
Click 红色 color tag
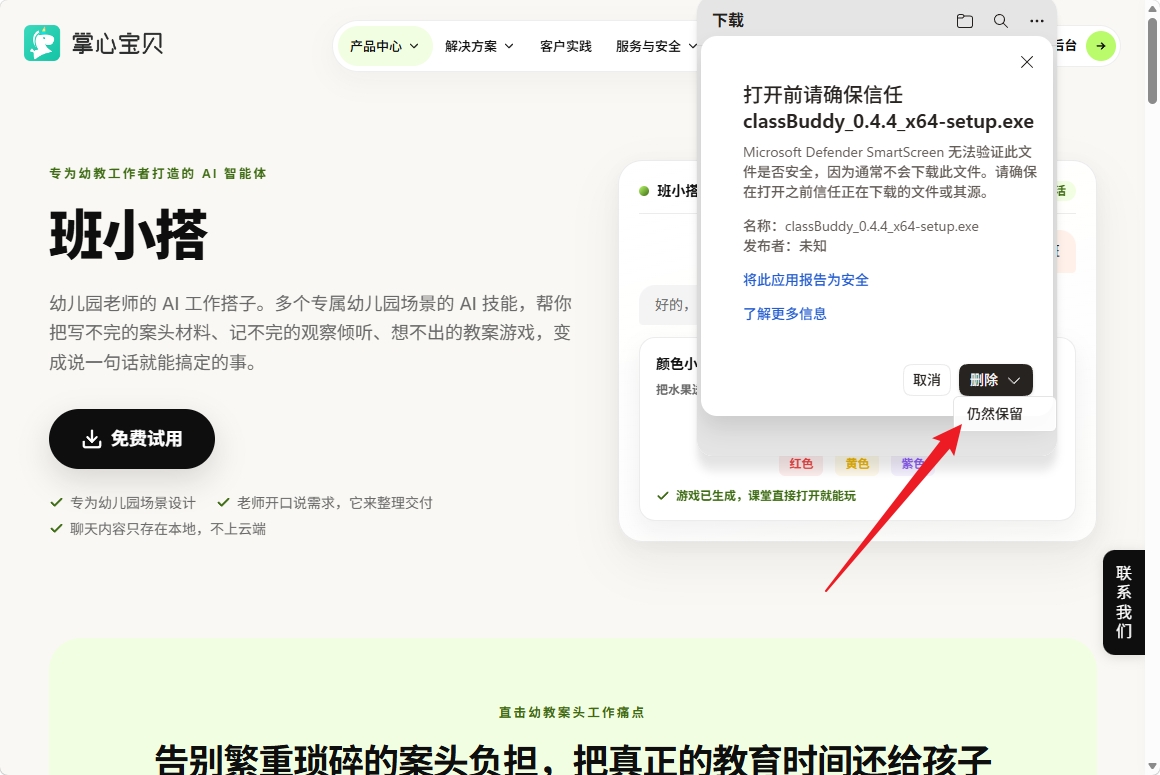pyautogui.click(x=800, y=464)
